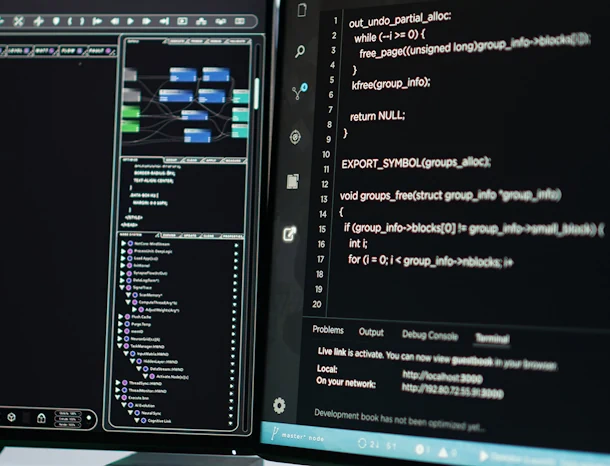Select the top teal node in node graph

pos(241,96)
